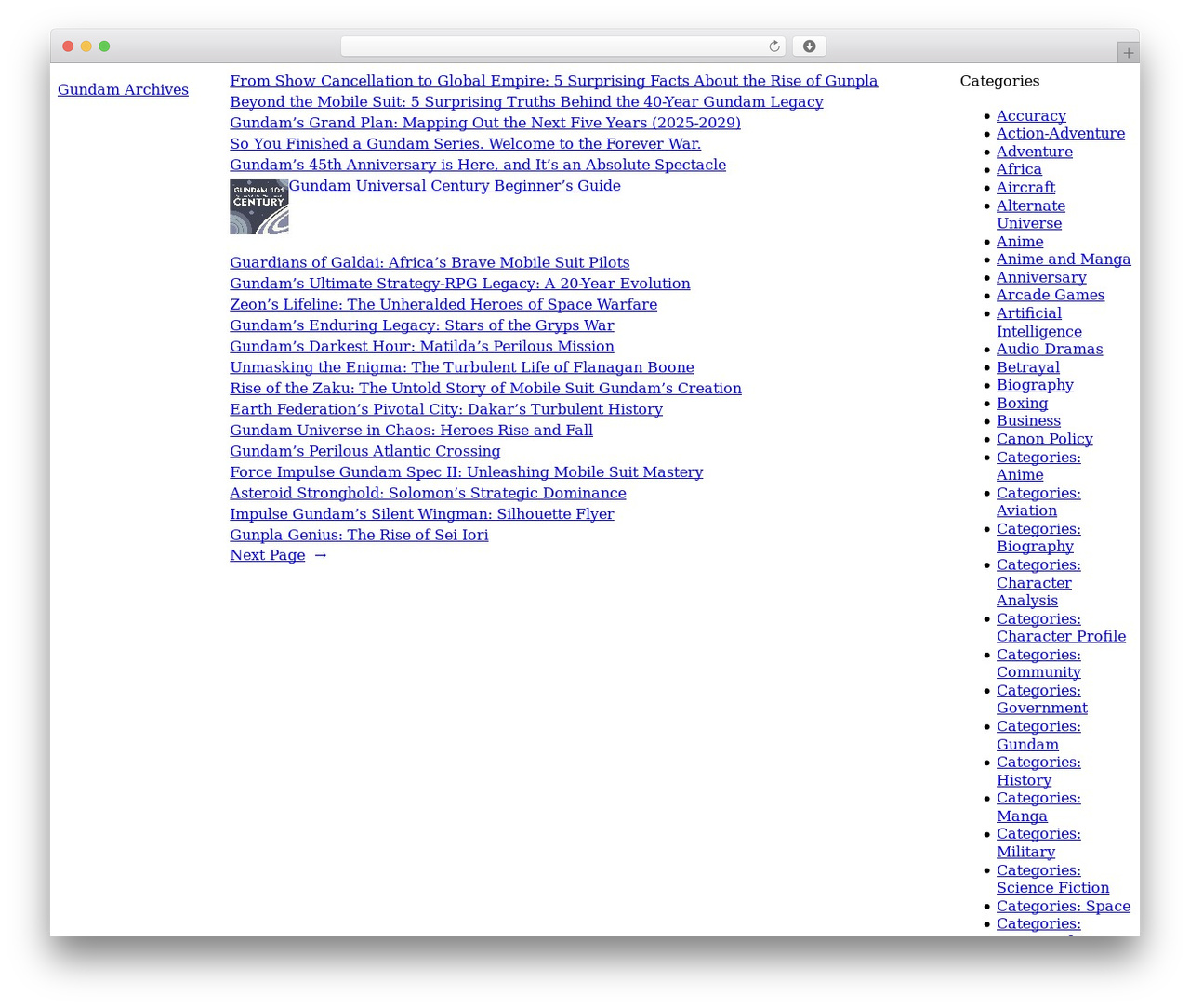Open the Gundam 101 Century thumbnail
Screen dimensions: 1190x1008
[259, 206]
